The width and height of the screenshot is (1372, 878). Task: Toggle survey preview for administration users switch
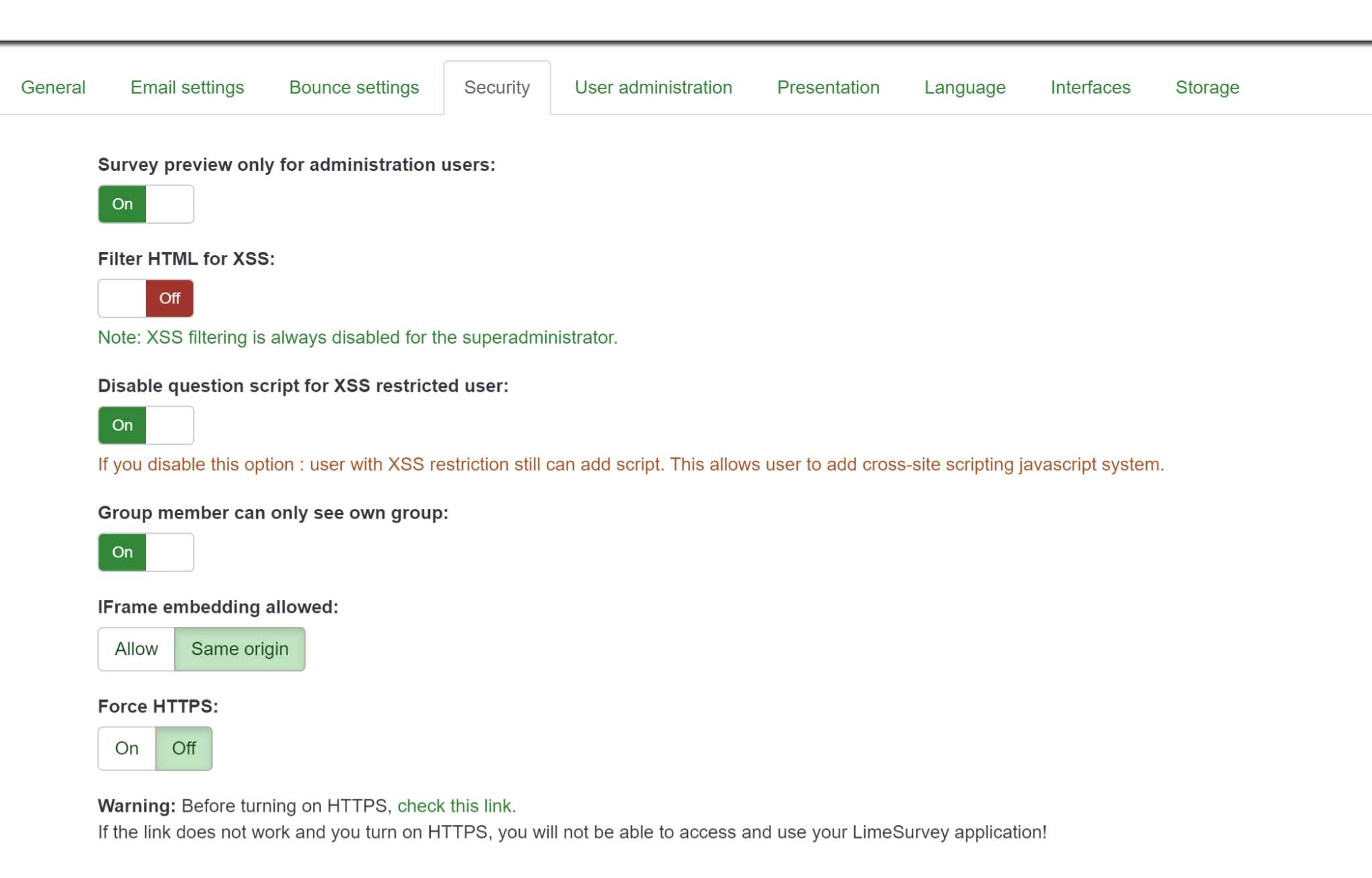click(x=146, y=204)
